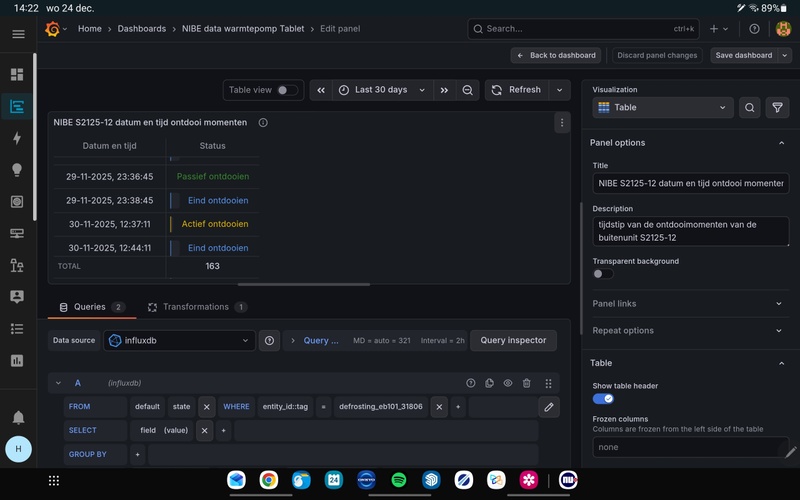Disable Show table header switch
Screen dimensions: 800x500
tap(603, 398)
